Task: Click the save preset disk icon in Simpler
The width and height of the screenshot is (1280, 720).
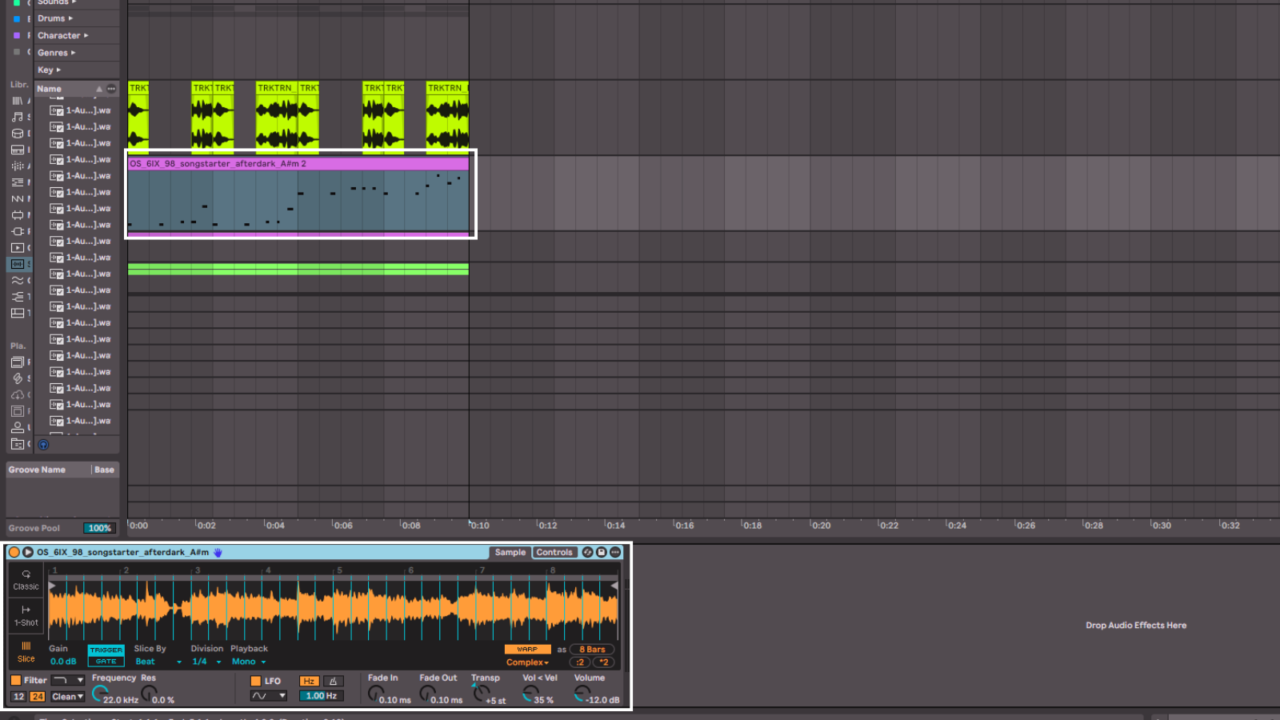Action: pos(601,552)
